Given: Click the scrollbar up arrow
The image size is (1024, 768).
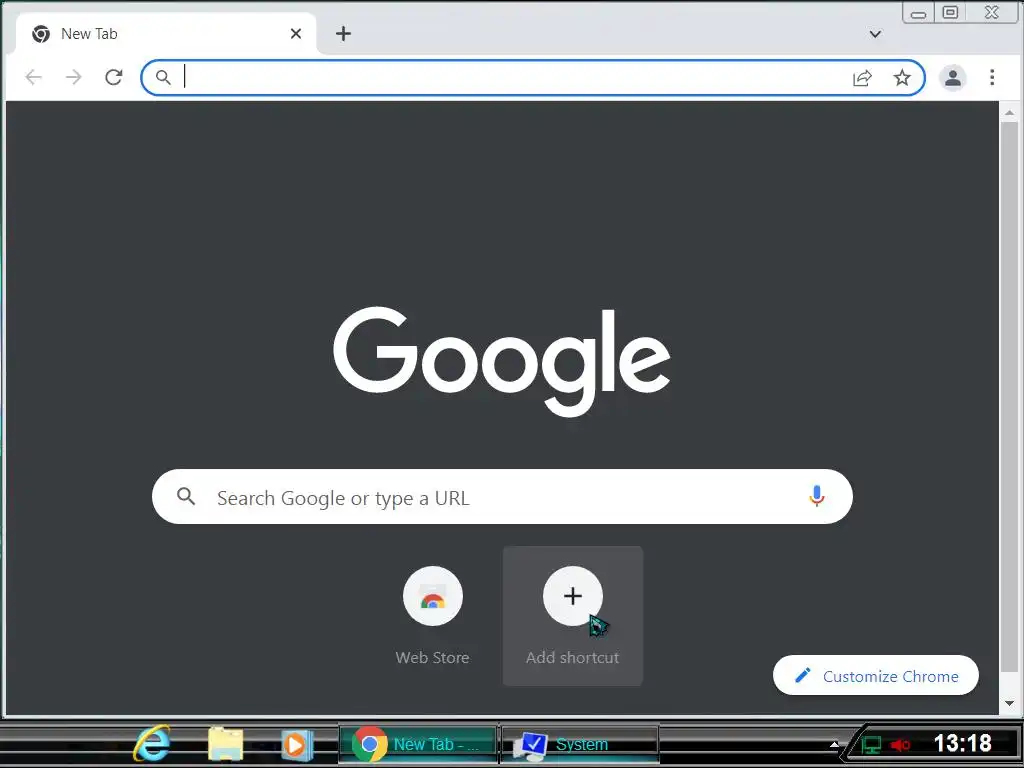Looking at the screenshot, I should (1010, 112).
